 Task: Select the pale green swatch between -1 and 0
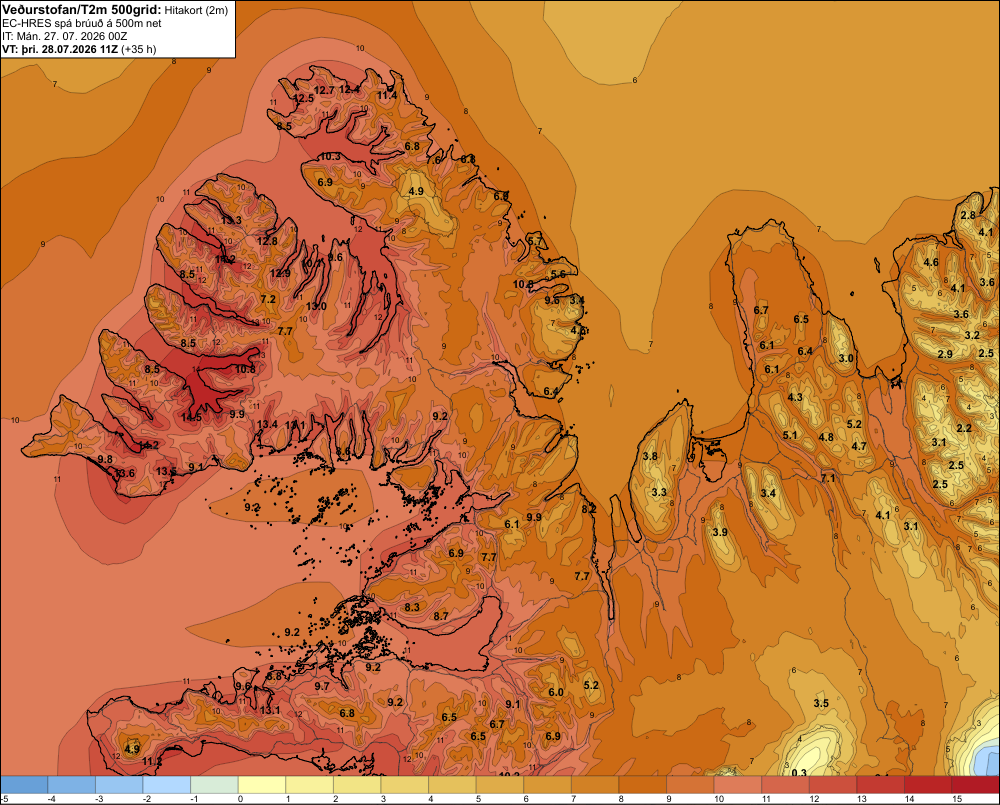214,785
